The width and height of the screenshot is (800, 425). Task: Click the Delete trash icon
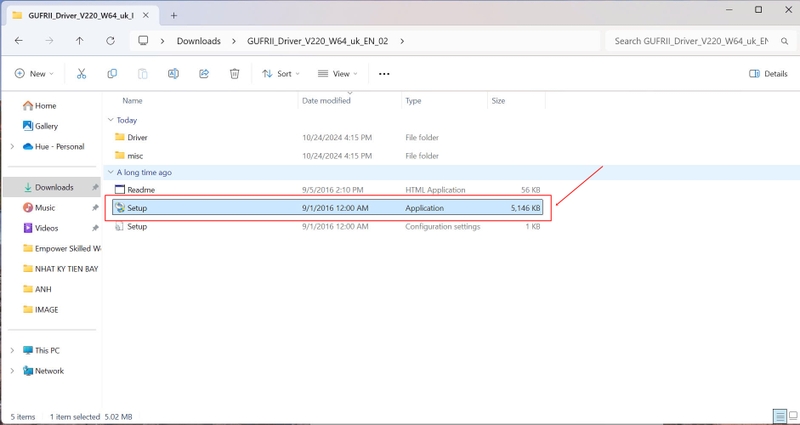coord(234,74)
